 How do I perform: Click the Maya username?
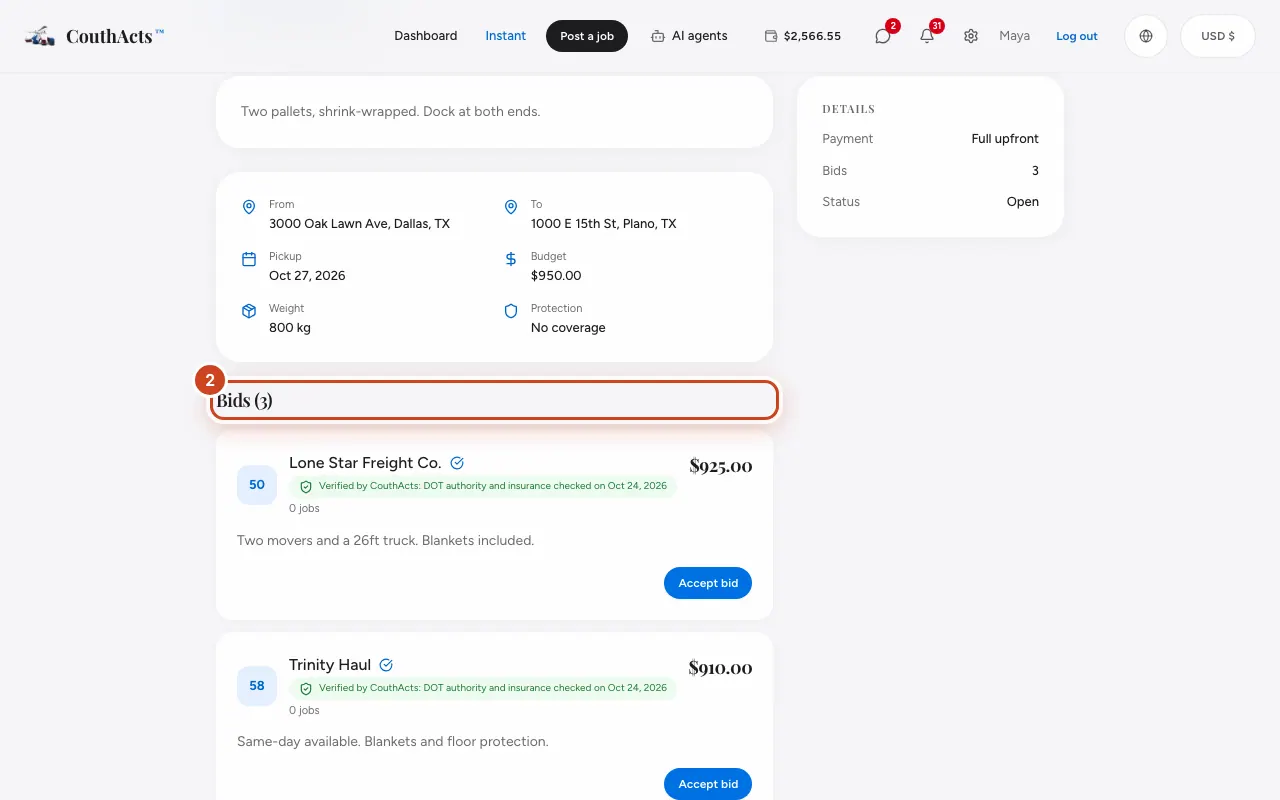pyautogui.click(x=1014, y=36)
